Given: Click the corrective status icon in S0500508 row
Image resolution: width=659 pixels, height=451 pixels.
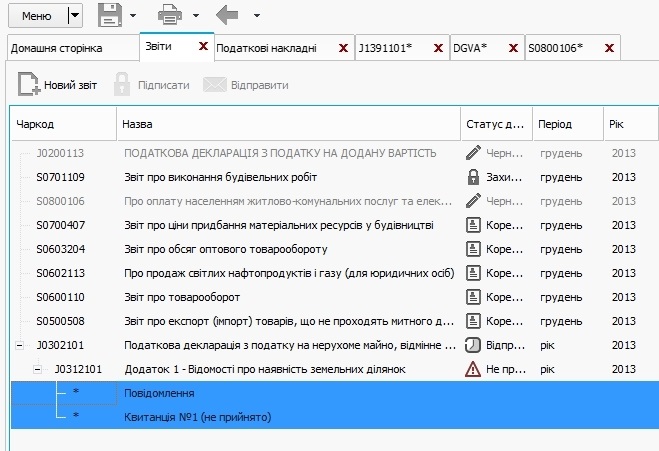Looking at the screenshot, I should pyautogui.click(x=473, y=321).
